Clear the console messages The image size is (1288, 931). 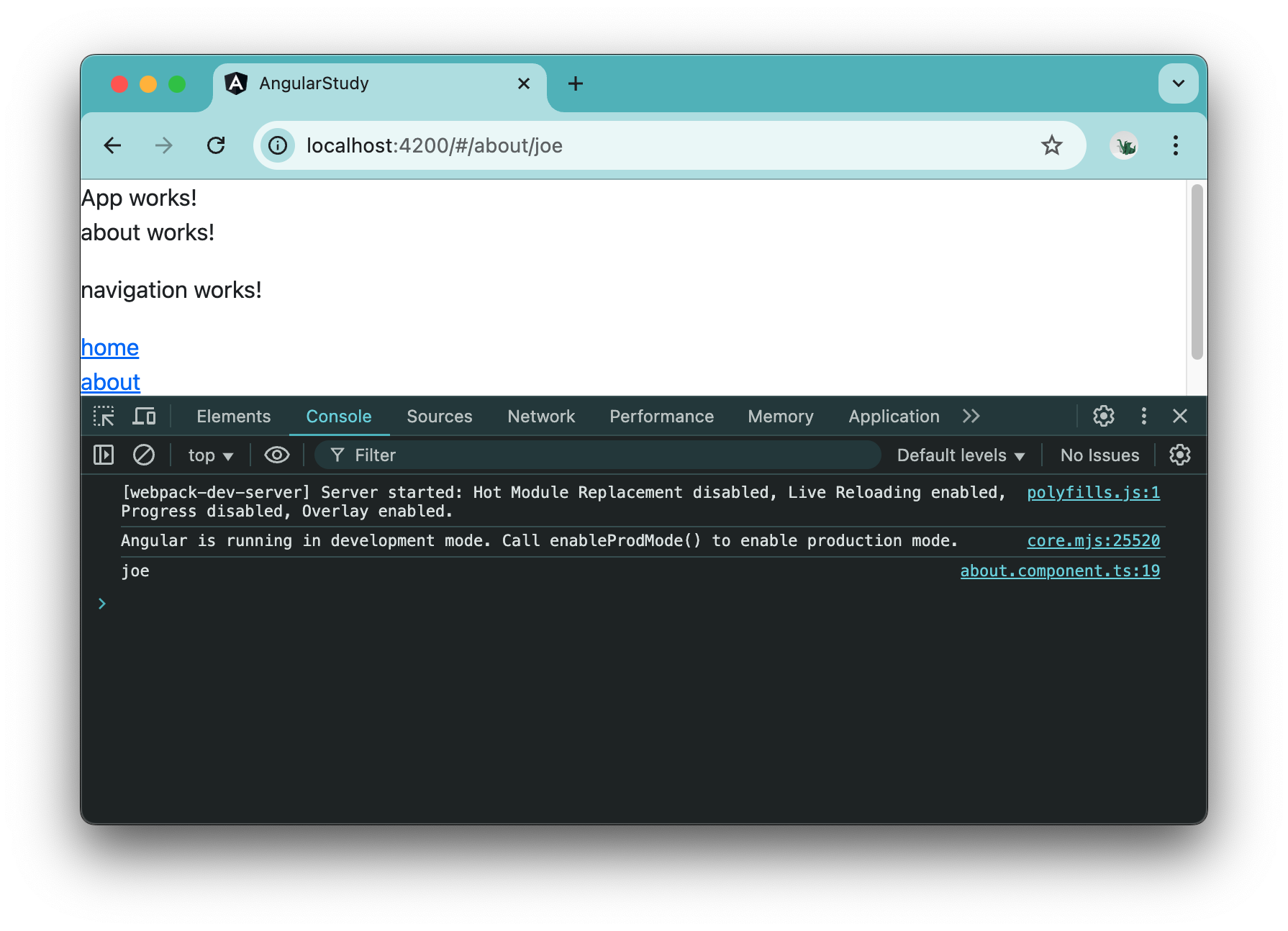pyautogui.click(x=144, y=455)
